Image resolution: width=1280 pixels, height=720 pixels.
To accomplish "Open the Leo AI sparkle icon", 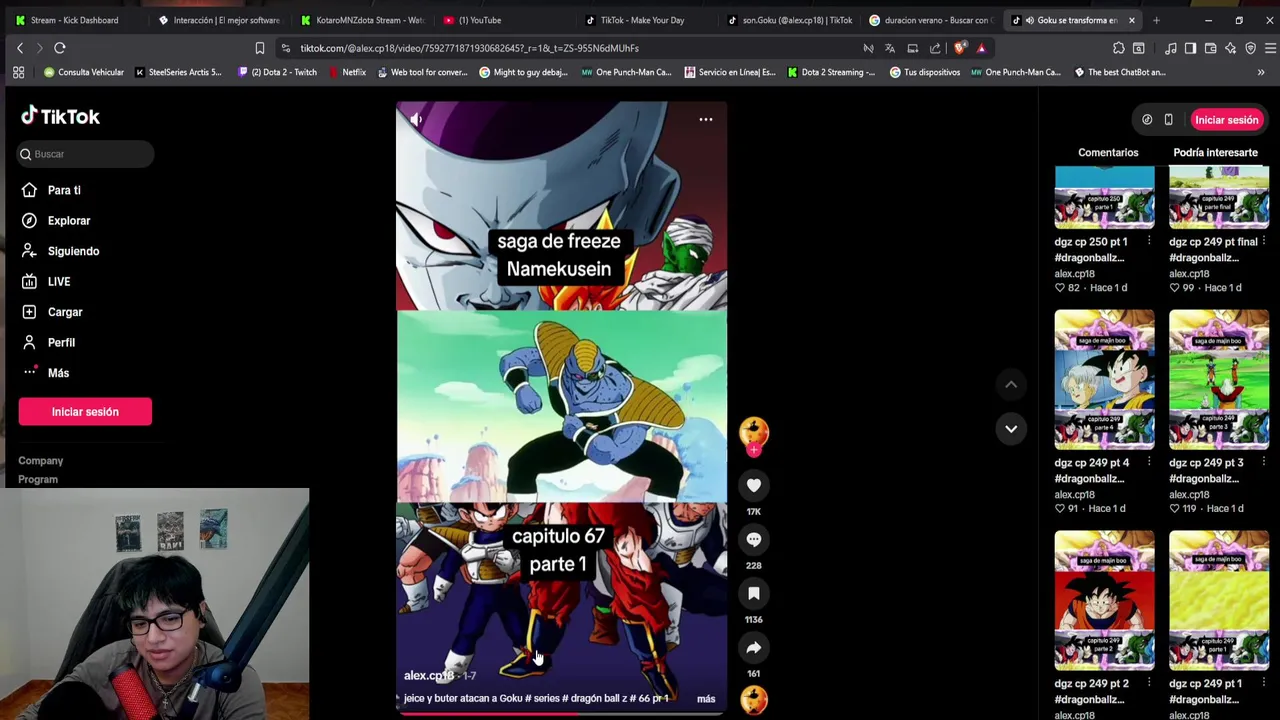I will pos(1230,48).
